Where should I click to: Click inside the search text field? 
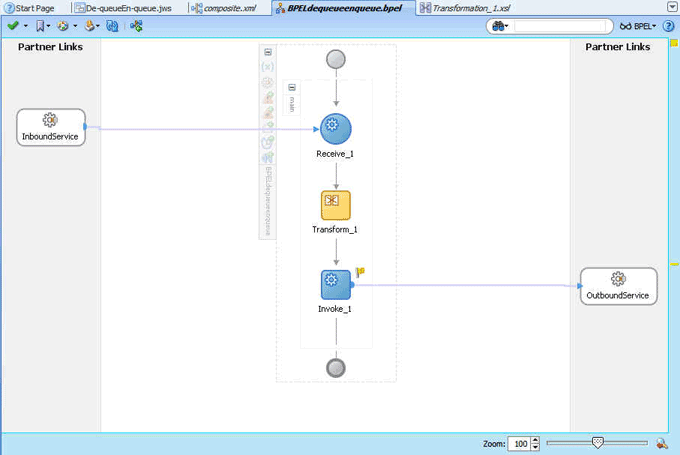click(x=560, y=26)
